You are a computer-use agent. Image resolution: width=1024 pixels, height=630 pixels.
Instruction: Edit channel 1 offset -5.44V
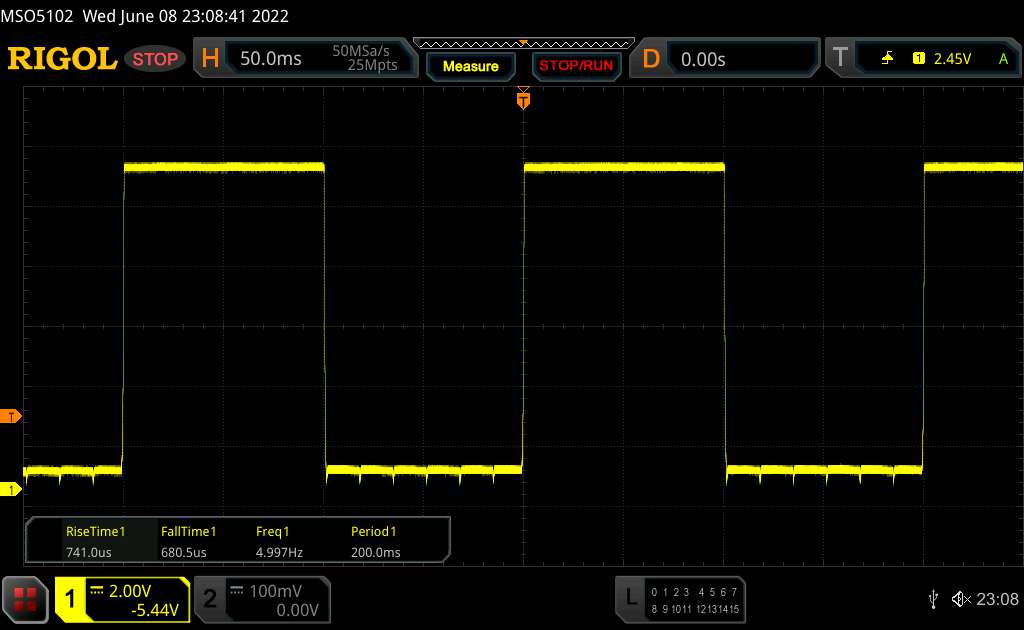click(x=155, y=610)
